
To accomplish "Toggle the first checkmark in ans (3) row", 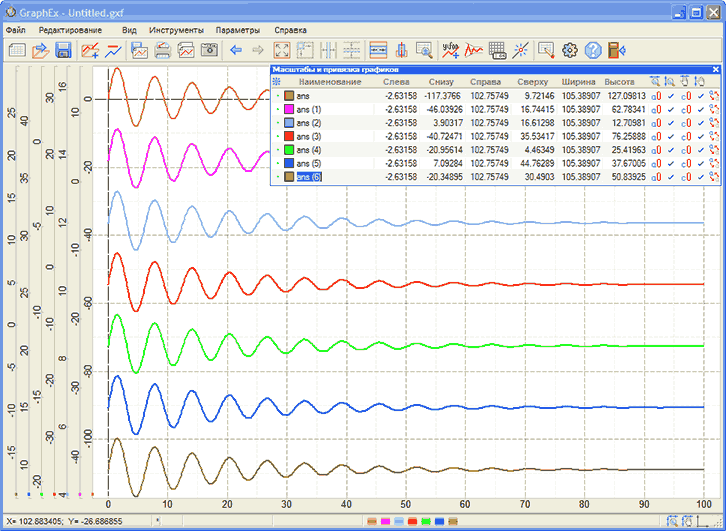I will pyautogui.click(x=672, y=136).
